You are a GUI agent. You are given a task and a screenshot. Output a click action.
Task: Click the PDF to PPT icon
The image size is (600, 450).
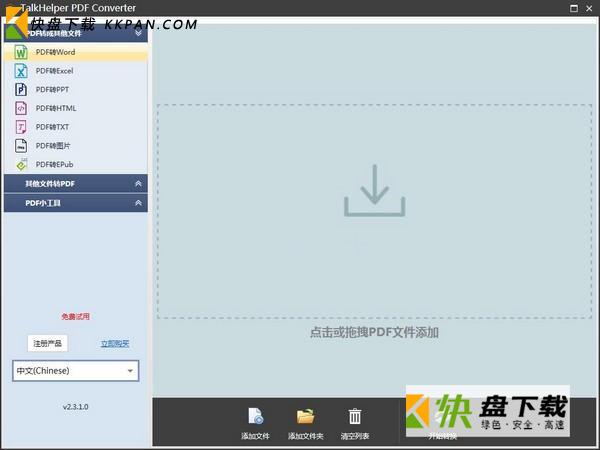[x=21, y=90]
